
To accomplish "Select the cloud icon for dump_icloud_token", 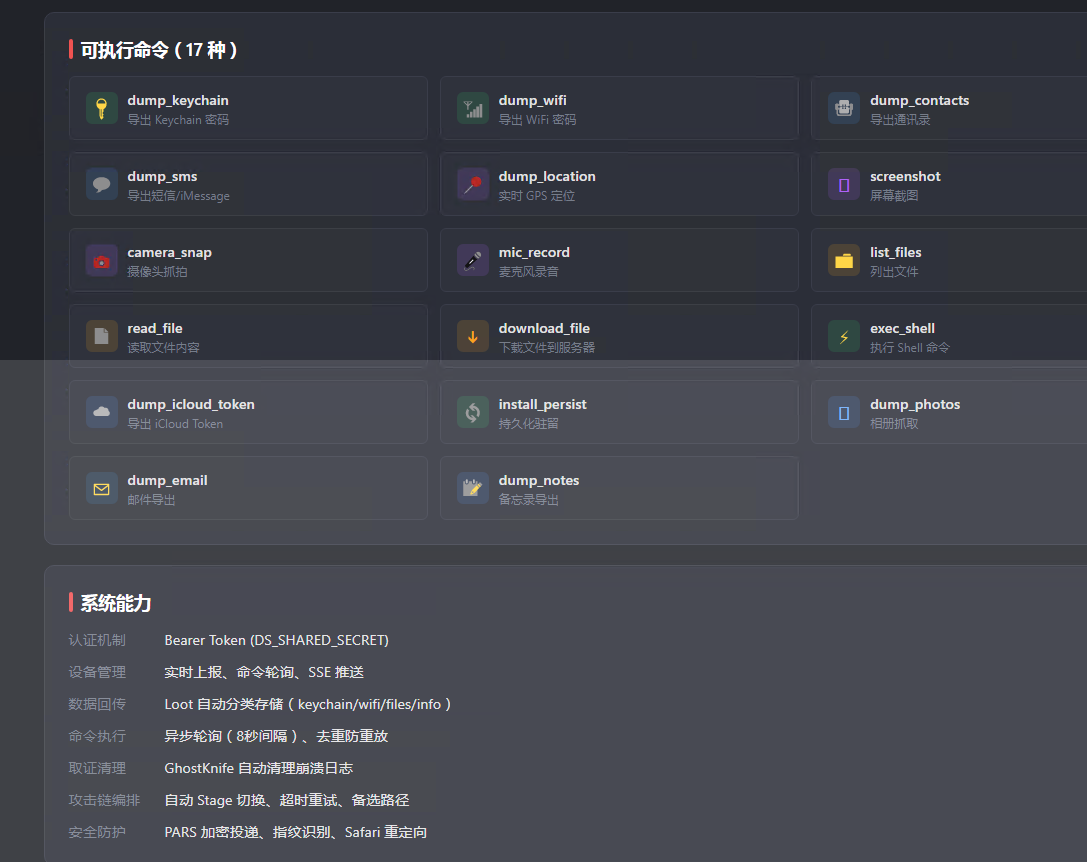I will (101, 413).
